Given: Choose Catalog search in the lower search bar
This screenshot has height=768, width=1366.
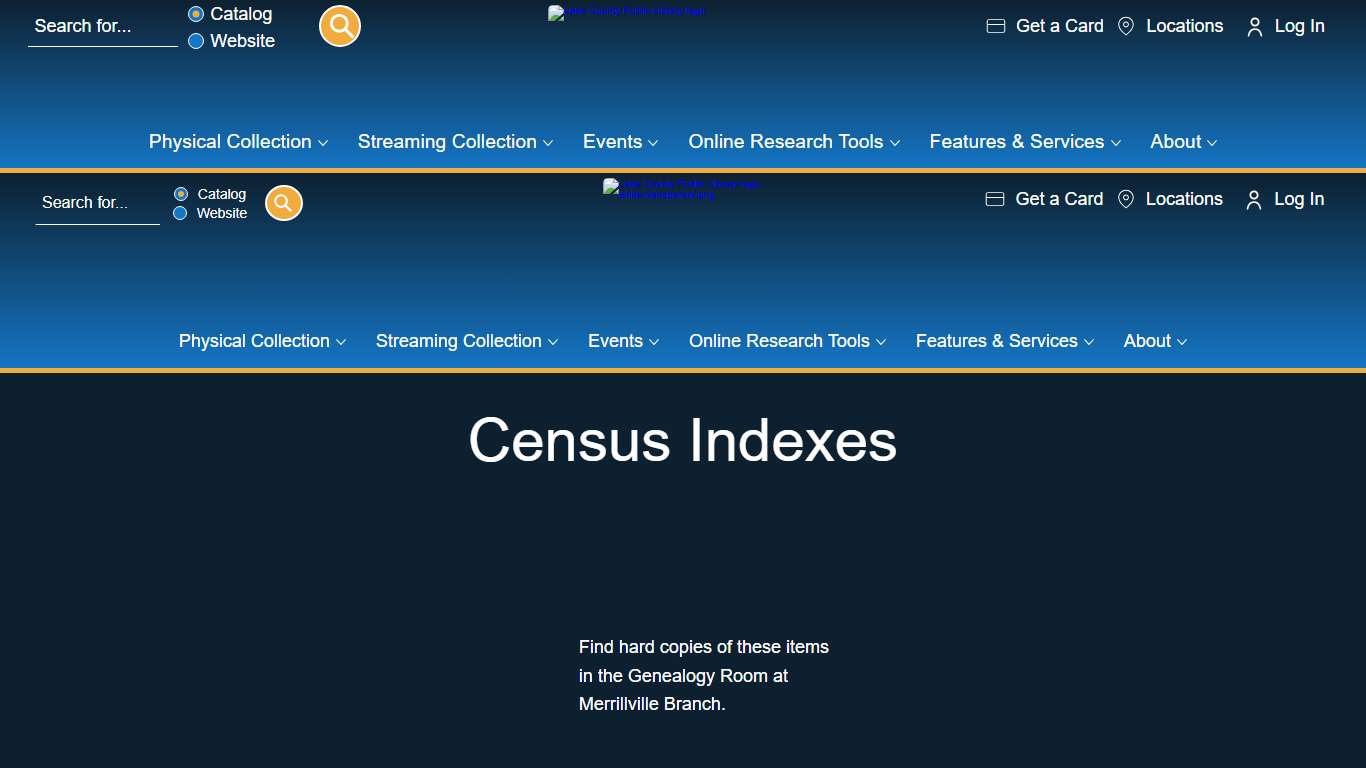Looking at the screenshot, I should [x=180, y=194].
